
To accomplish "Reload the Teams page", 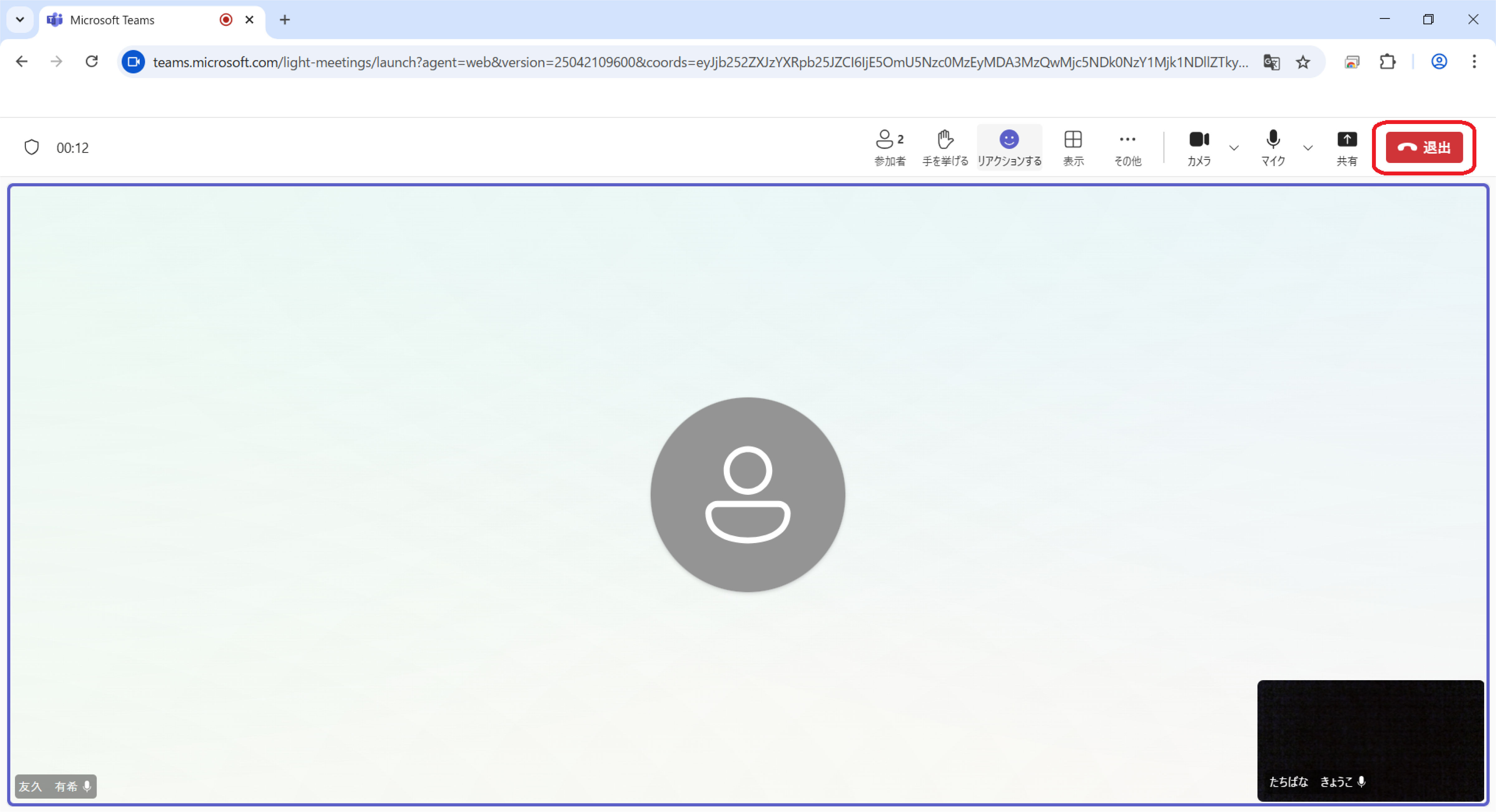I will (x=92, y=62).
